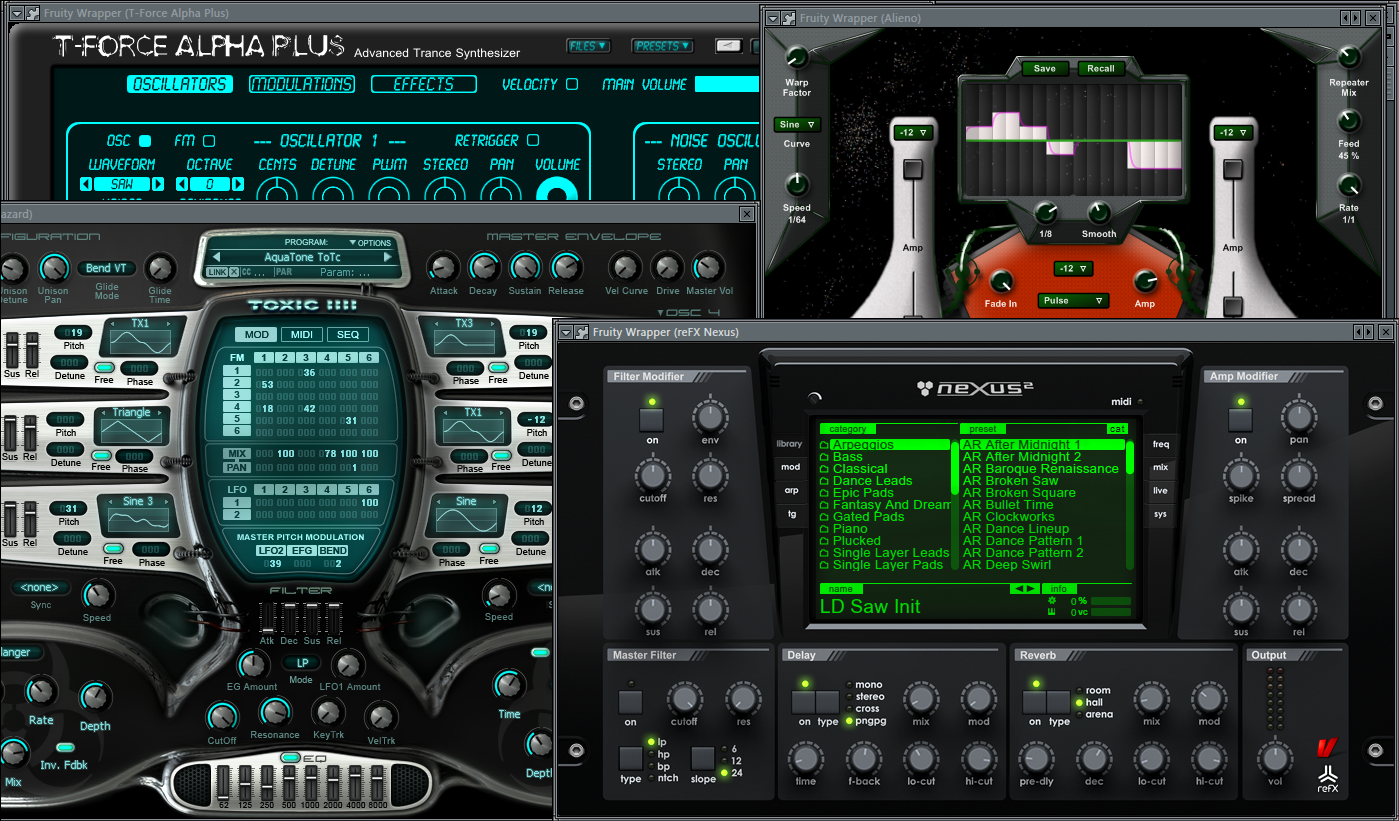1399x821 pixels.
Task: Click the Save button in Alieno
Action: click(x=1045, y=69)
